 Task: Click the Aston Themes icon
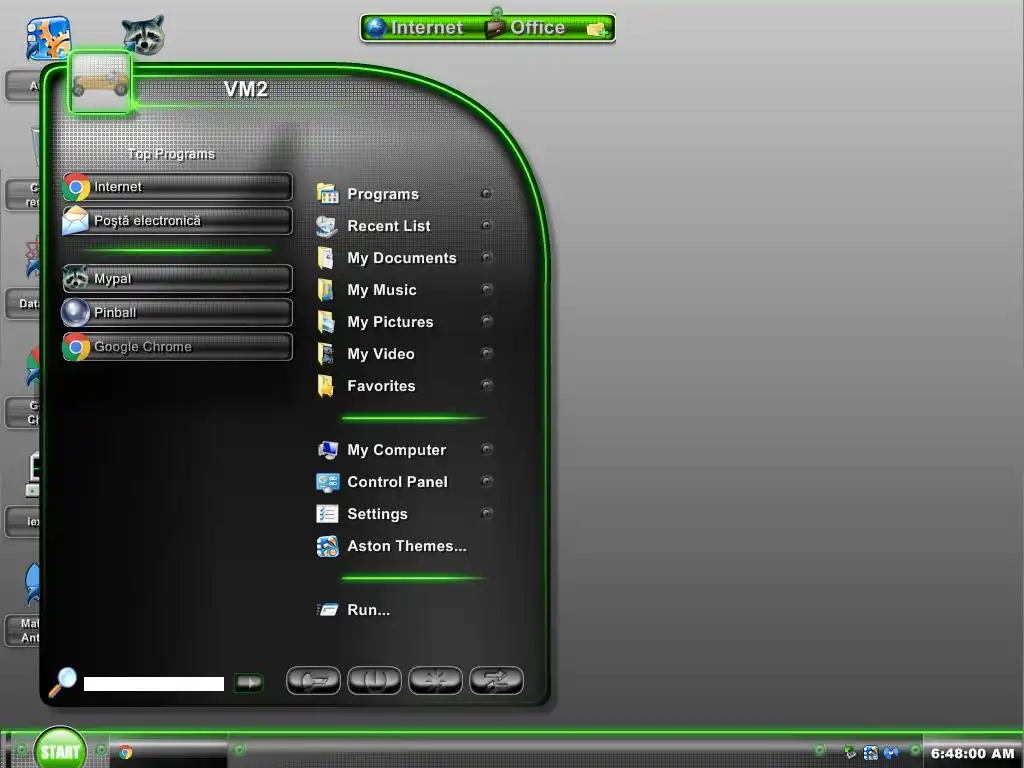327,546
